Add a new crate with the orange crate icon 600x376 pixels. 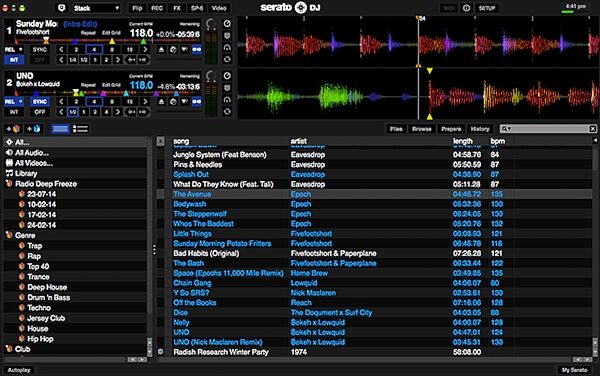13,129
